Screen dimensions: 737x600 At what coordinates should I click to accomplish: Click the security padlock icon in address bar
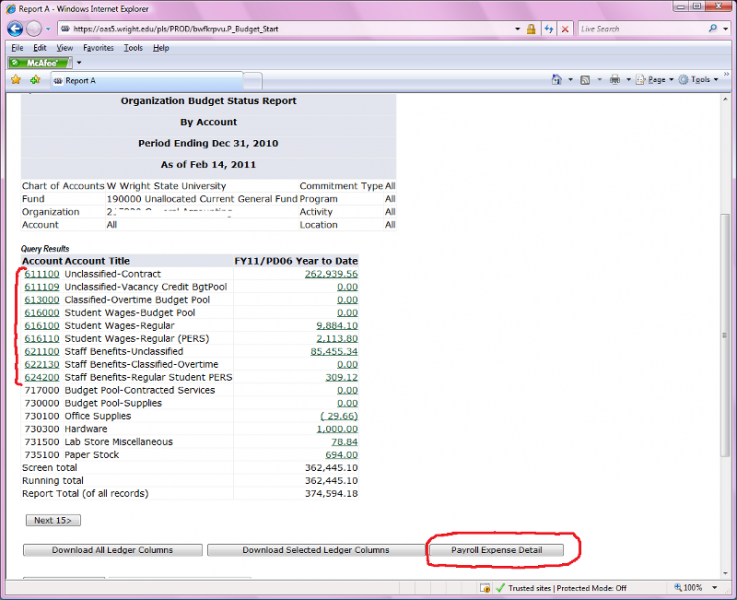(531, 29)
